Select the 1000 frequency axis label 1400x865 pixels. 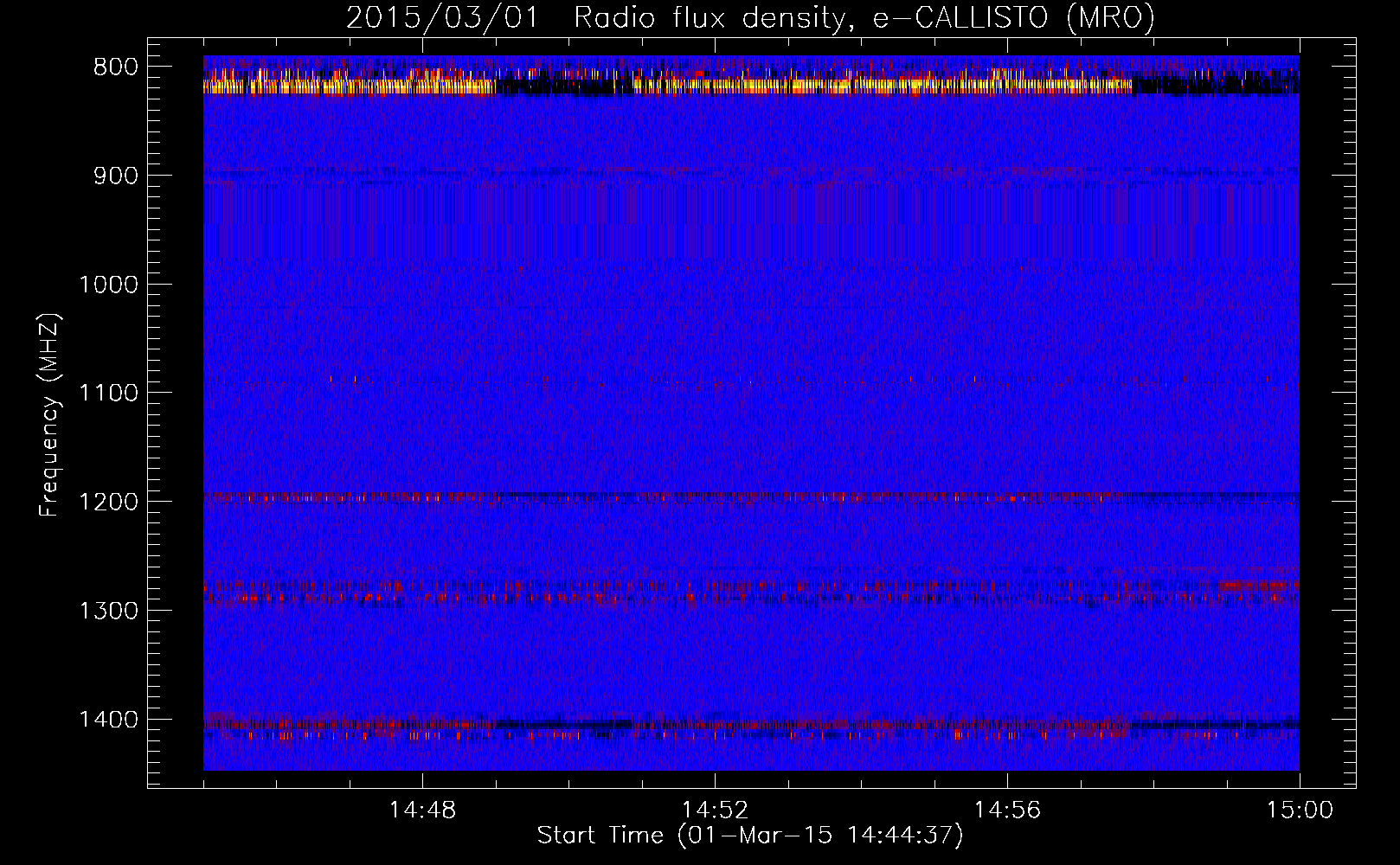point(108,285)
